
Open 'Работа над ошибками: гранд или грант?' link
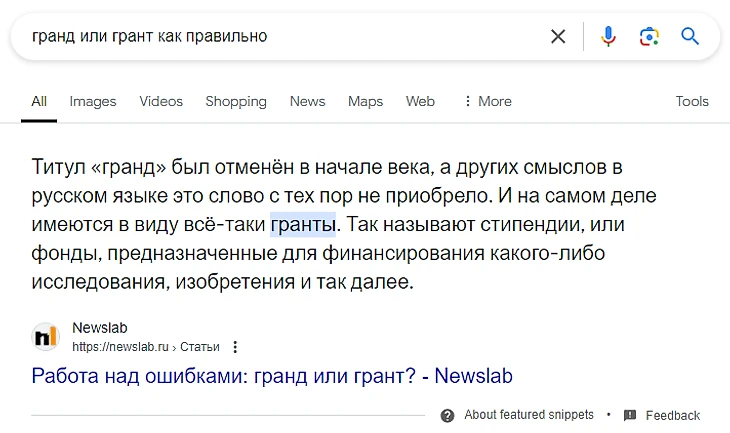(x=272, y=377)
